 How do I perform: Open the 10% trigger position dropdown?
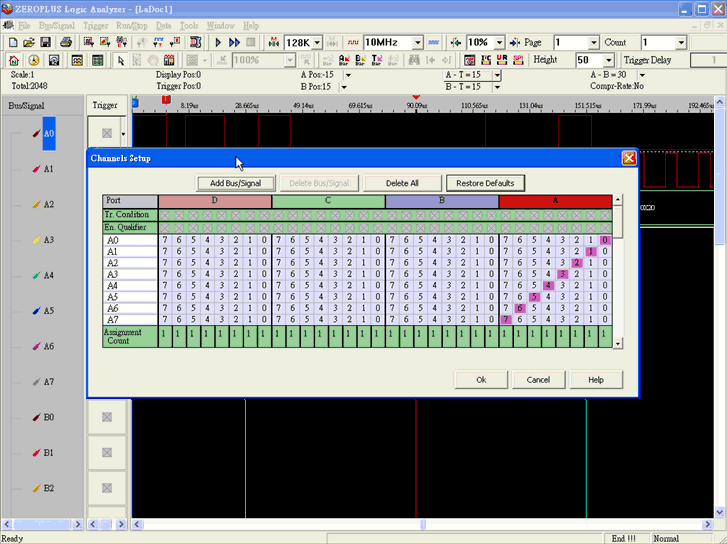click(498, 43)
